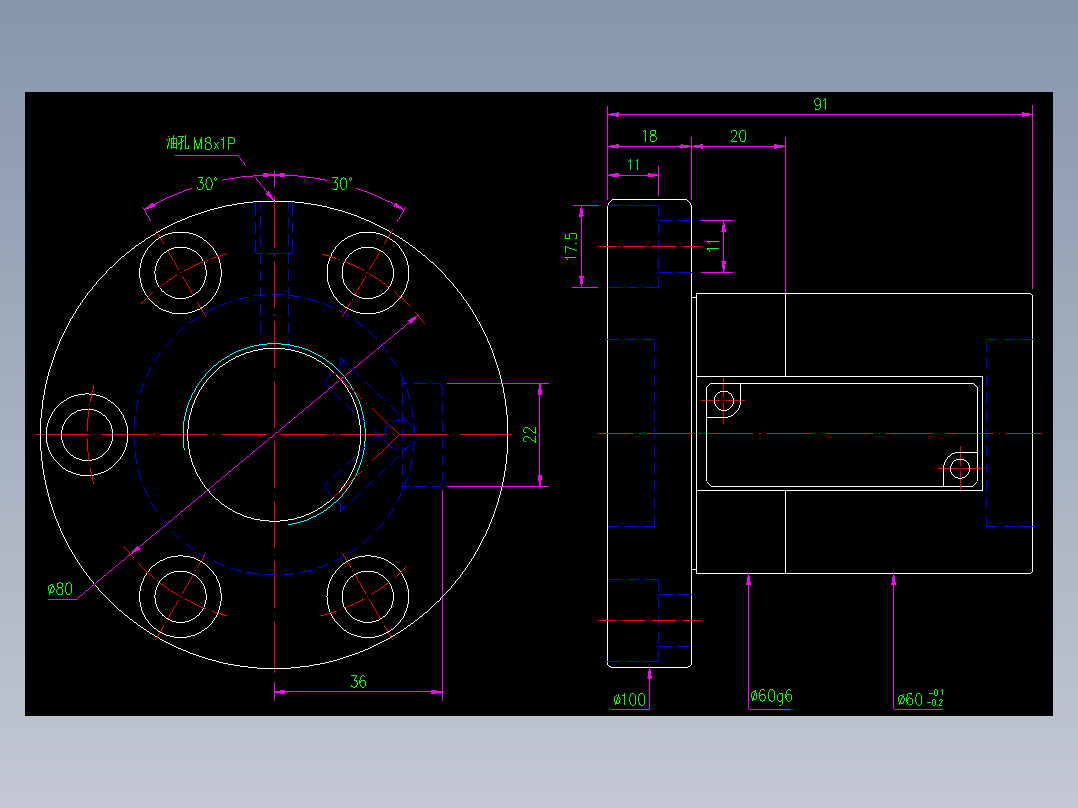Select the 油孔 M8x1P oil hole note
Image resolution: width=1078 pixels, height=808 pixels.
click(201, 143)
